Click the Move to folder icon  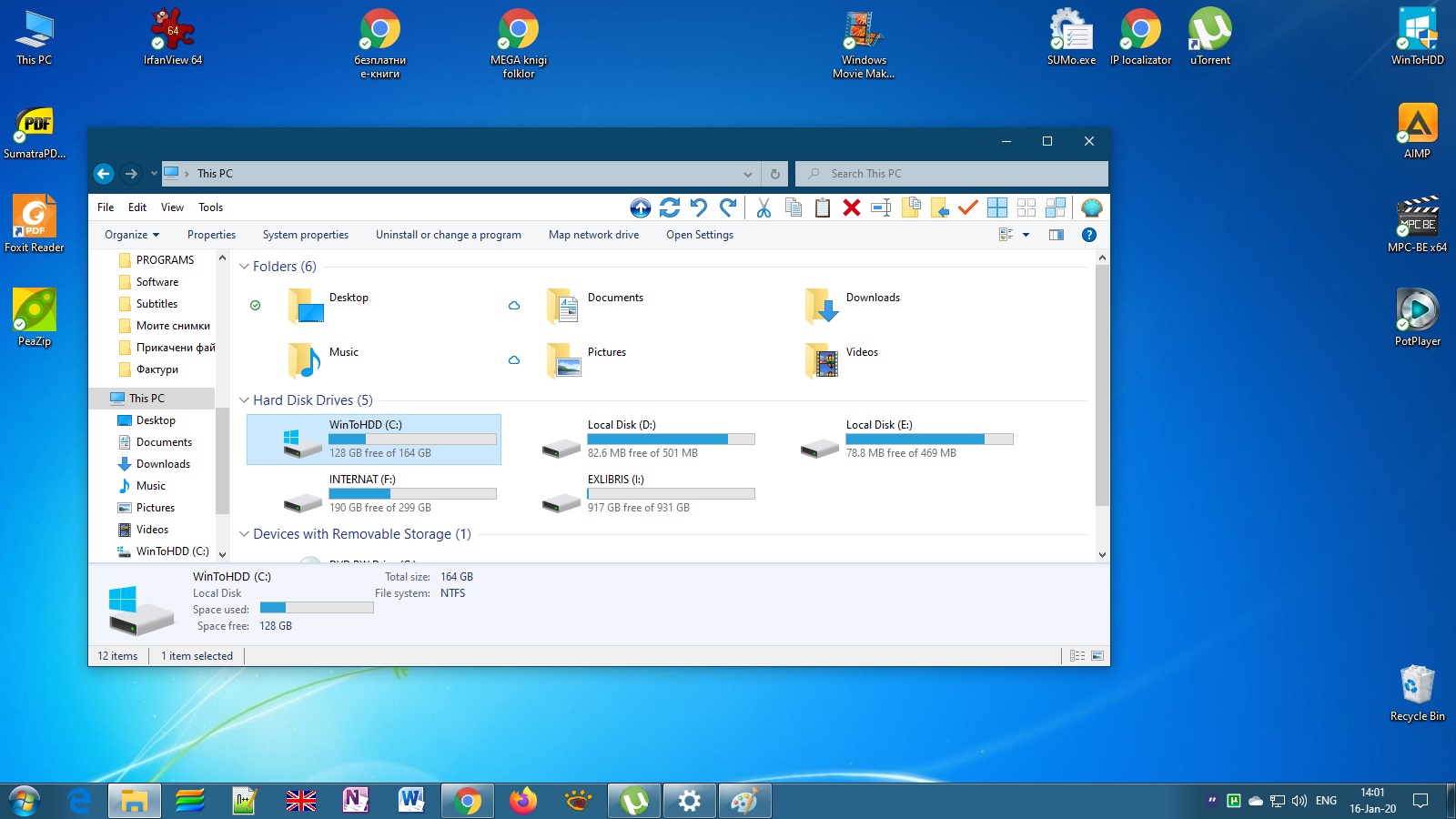(x=940, y=207)
